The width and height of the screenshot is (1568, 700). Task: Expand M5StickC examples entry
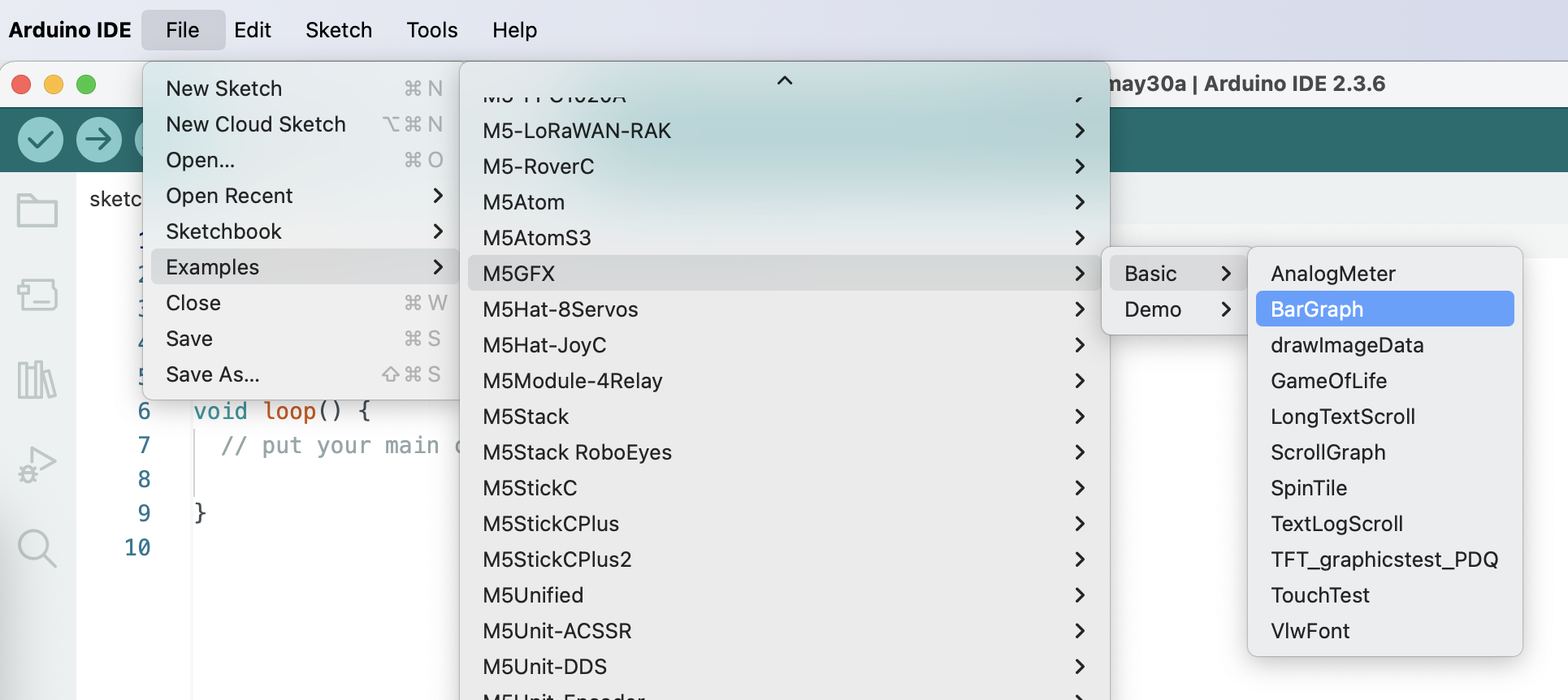785,487
